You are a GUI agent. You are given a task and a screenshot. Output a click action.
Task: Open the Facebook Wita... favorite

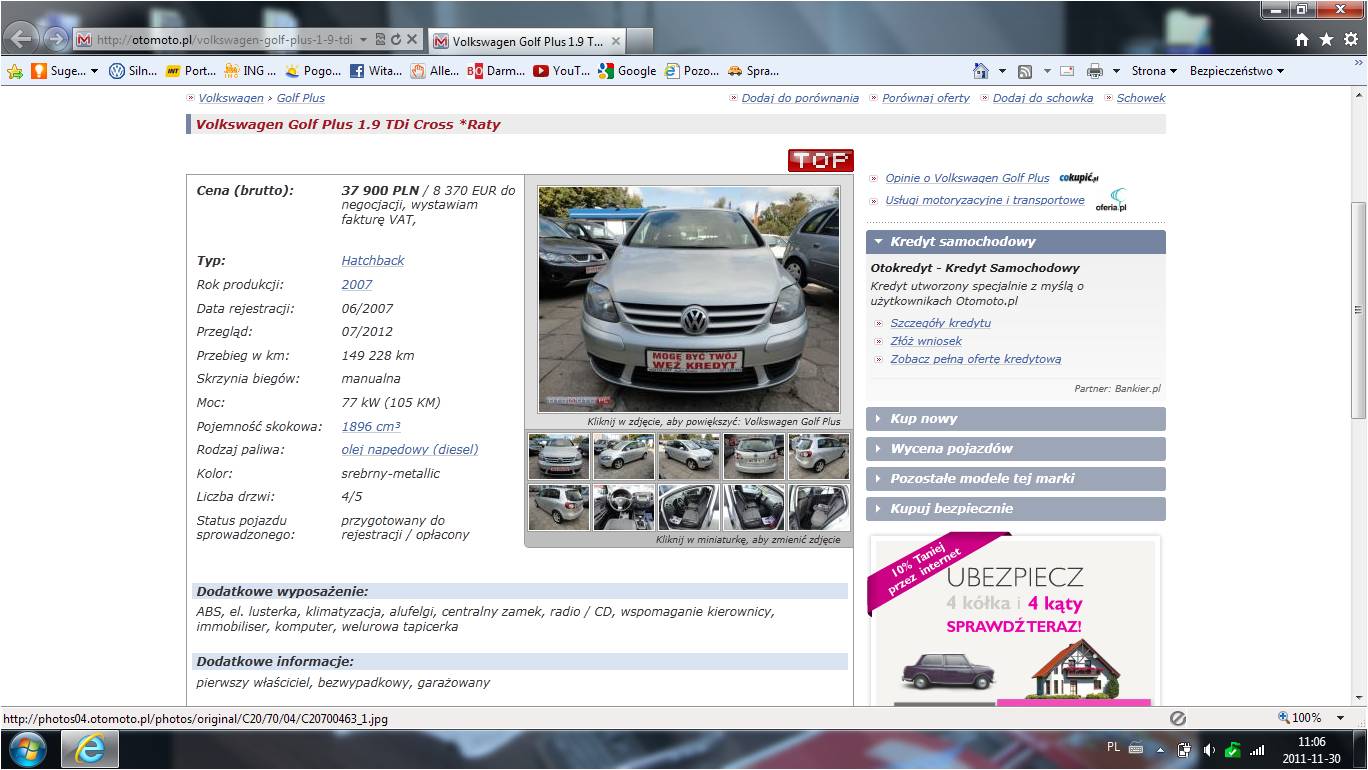click(377, 71)
